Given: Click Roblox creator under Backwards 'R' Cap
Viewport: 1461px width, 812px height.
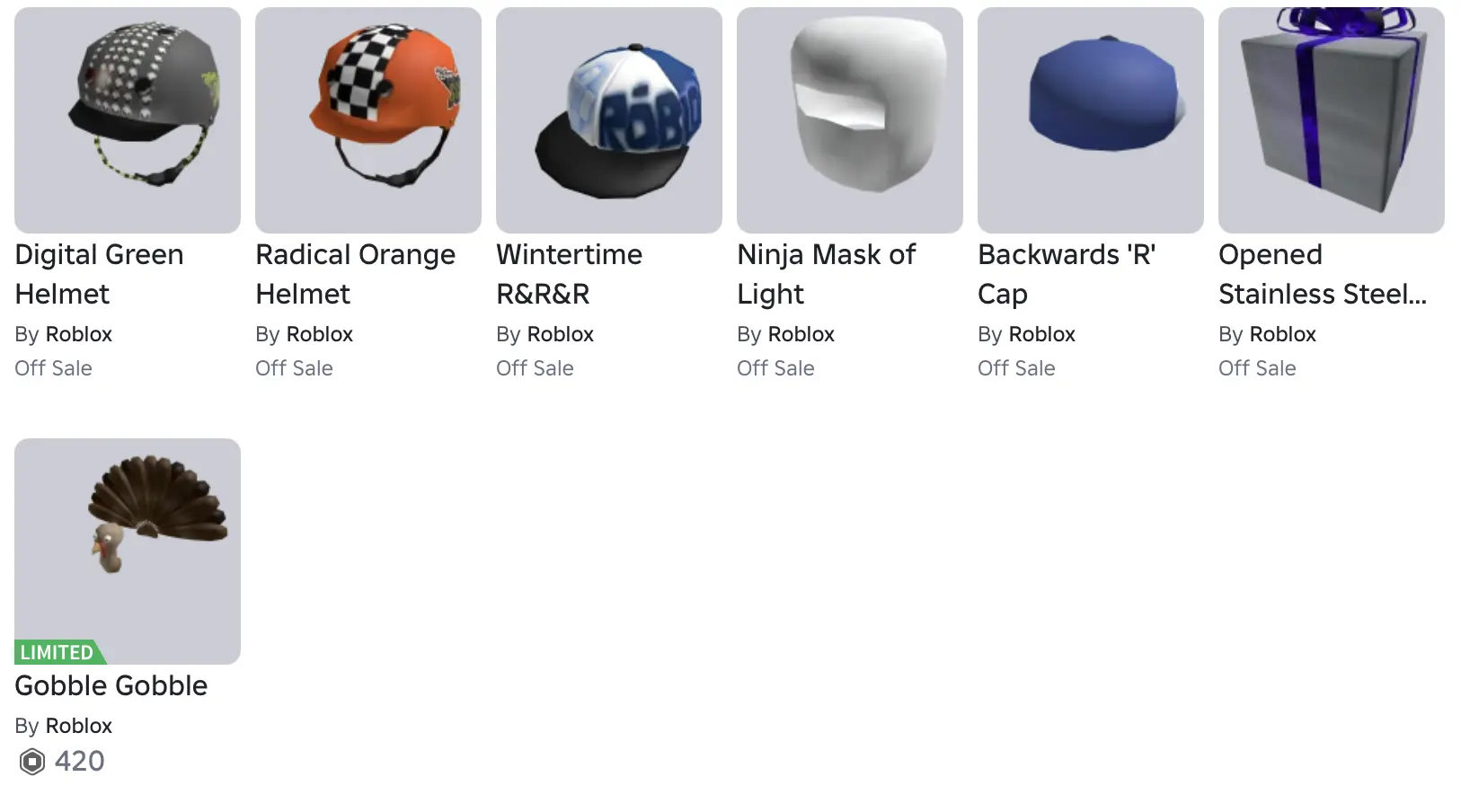Looking at the screenshot, I should click(x=1042, y=334).
